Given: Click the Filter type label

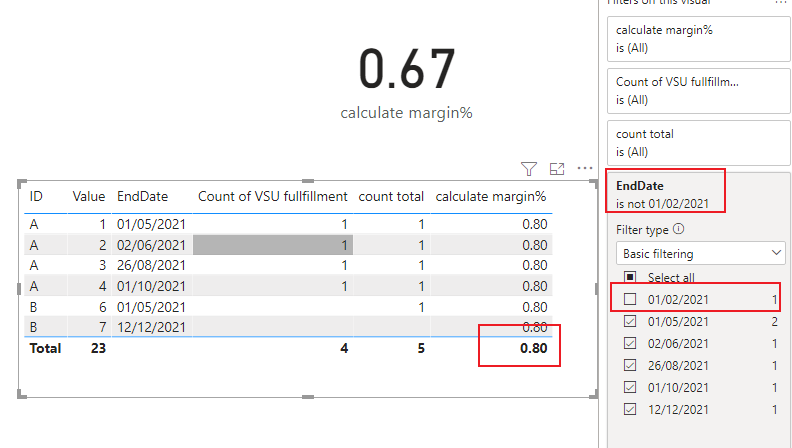Looking at the screenshot, I should point(642,230).
